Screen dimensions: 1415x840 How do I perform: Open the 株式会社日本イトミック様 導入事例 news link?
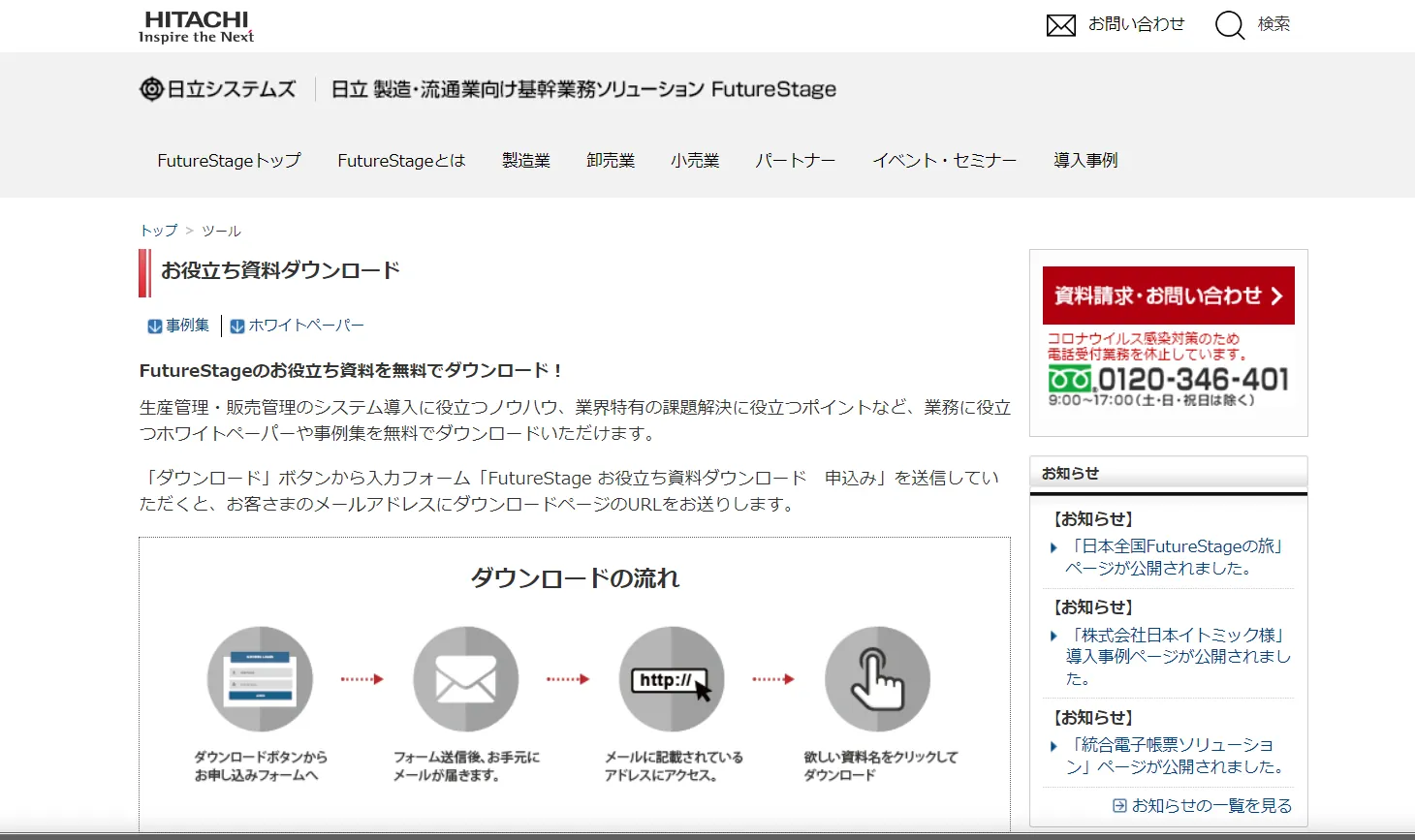point(1178,657)
